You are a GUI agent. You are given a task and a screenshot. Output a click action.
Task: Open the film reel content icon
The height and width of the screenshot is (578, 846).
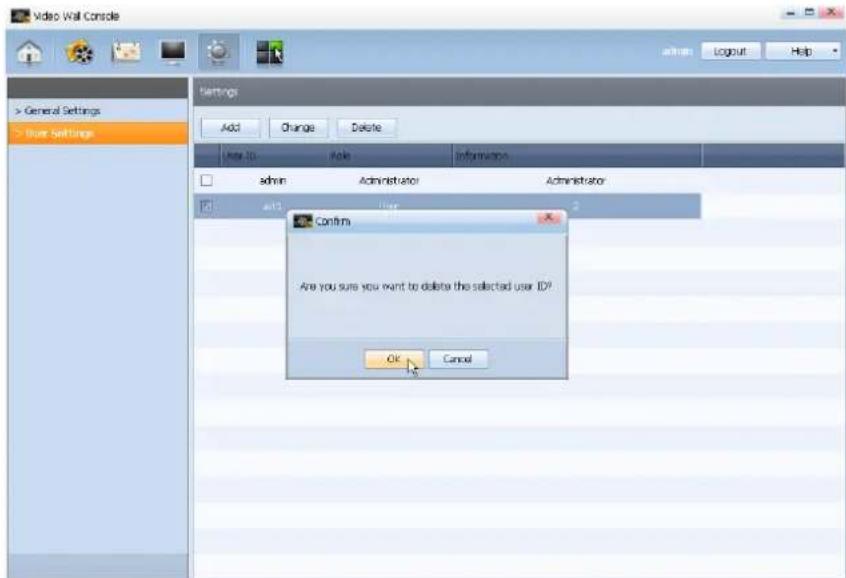pos(79,52)
